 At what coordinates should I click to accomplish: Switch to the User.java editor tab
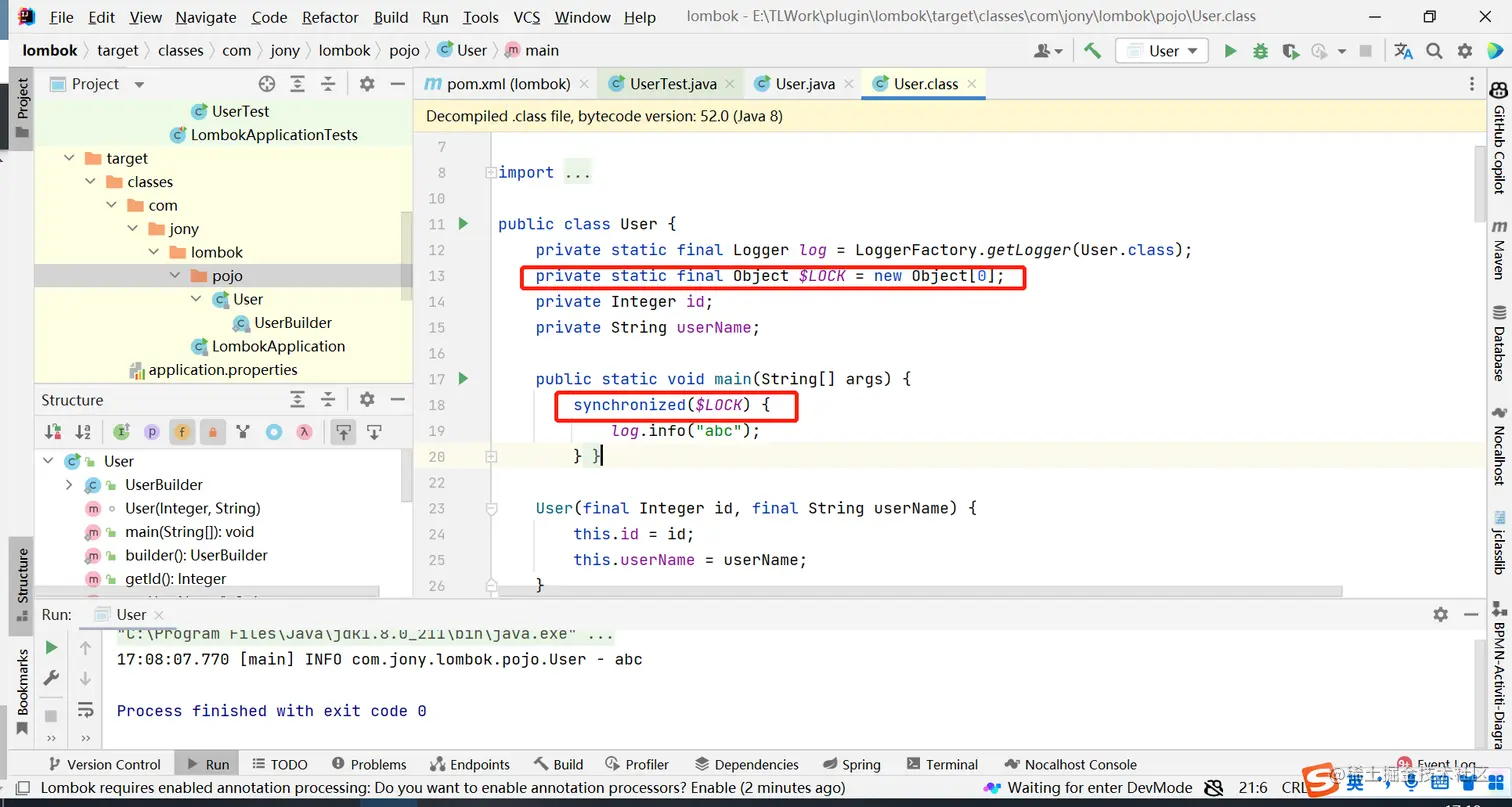802,84
